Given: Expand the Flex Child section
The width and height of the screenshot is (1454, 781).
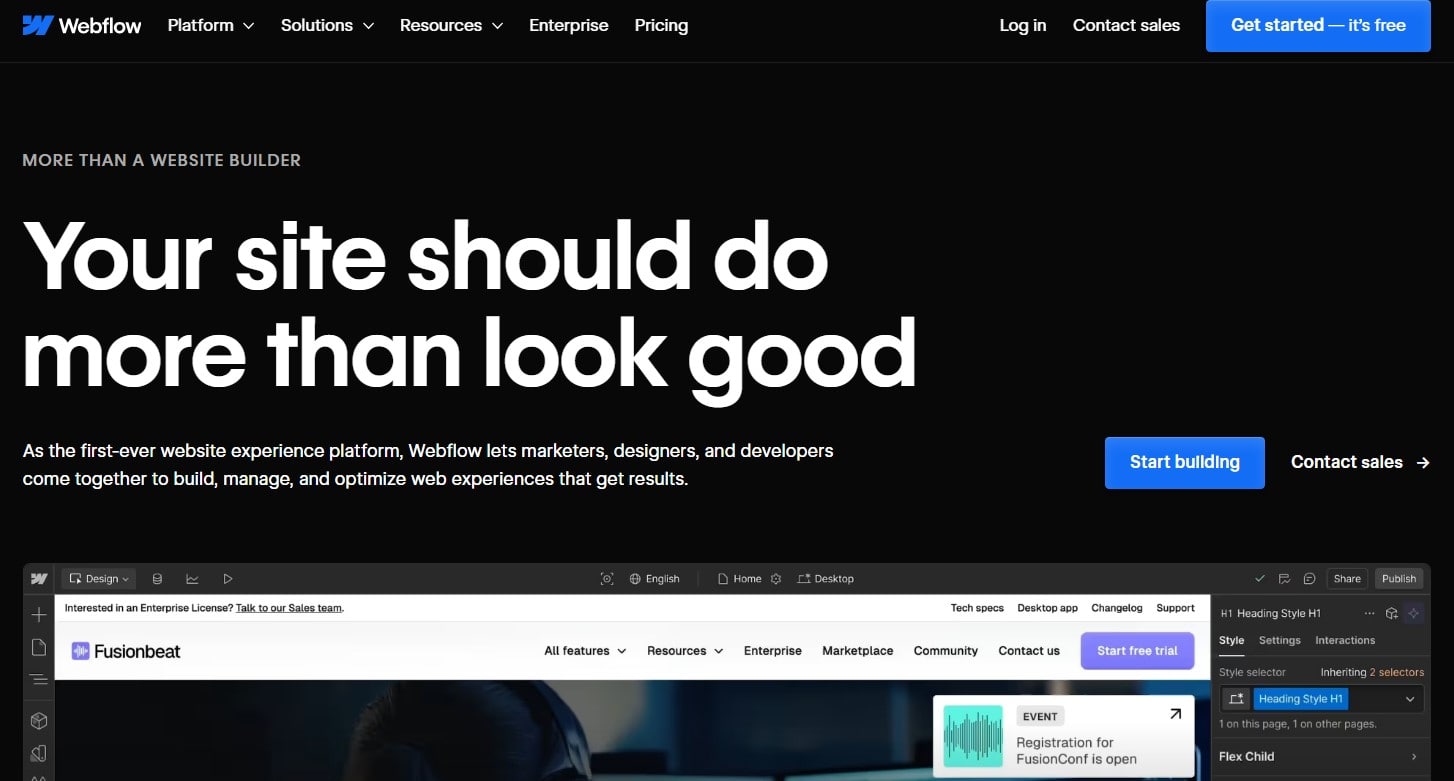Looking at the screenshot, I should coord(1319,756).
